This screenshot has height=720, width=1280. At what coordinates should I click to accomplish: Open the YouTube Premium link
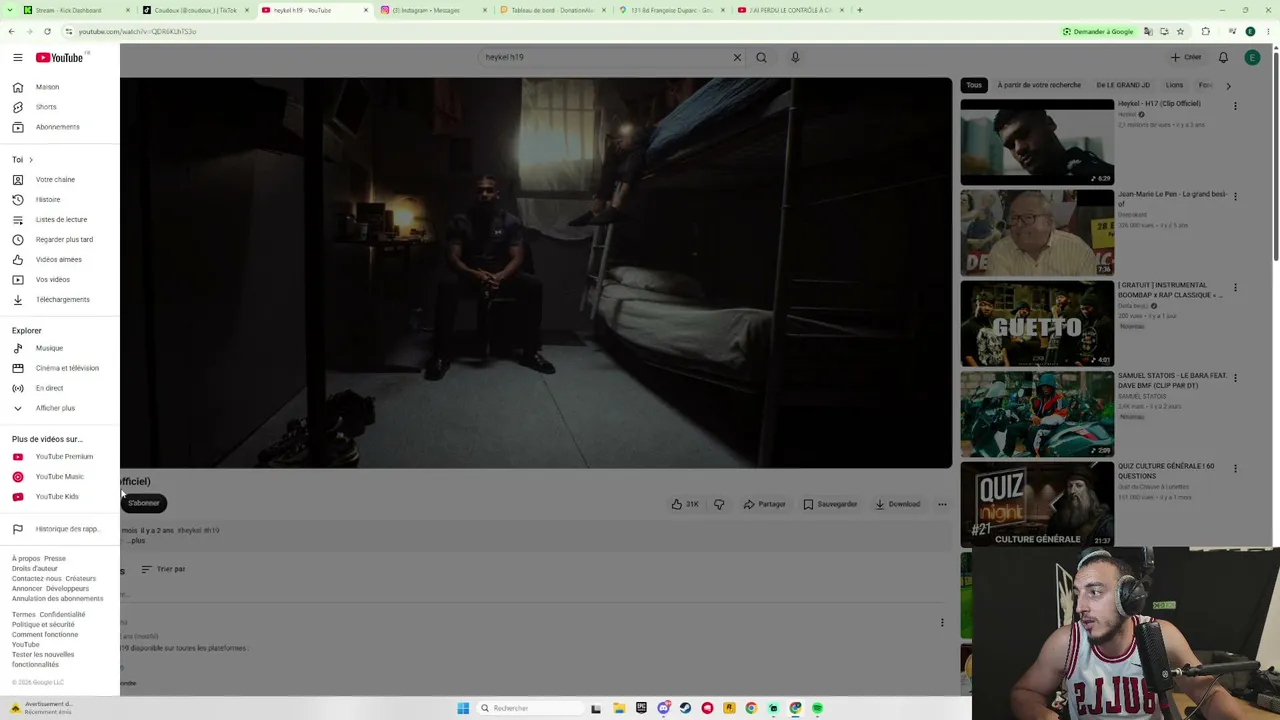click(64, 457)
